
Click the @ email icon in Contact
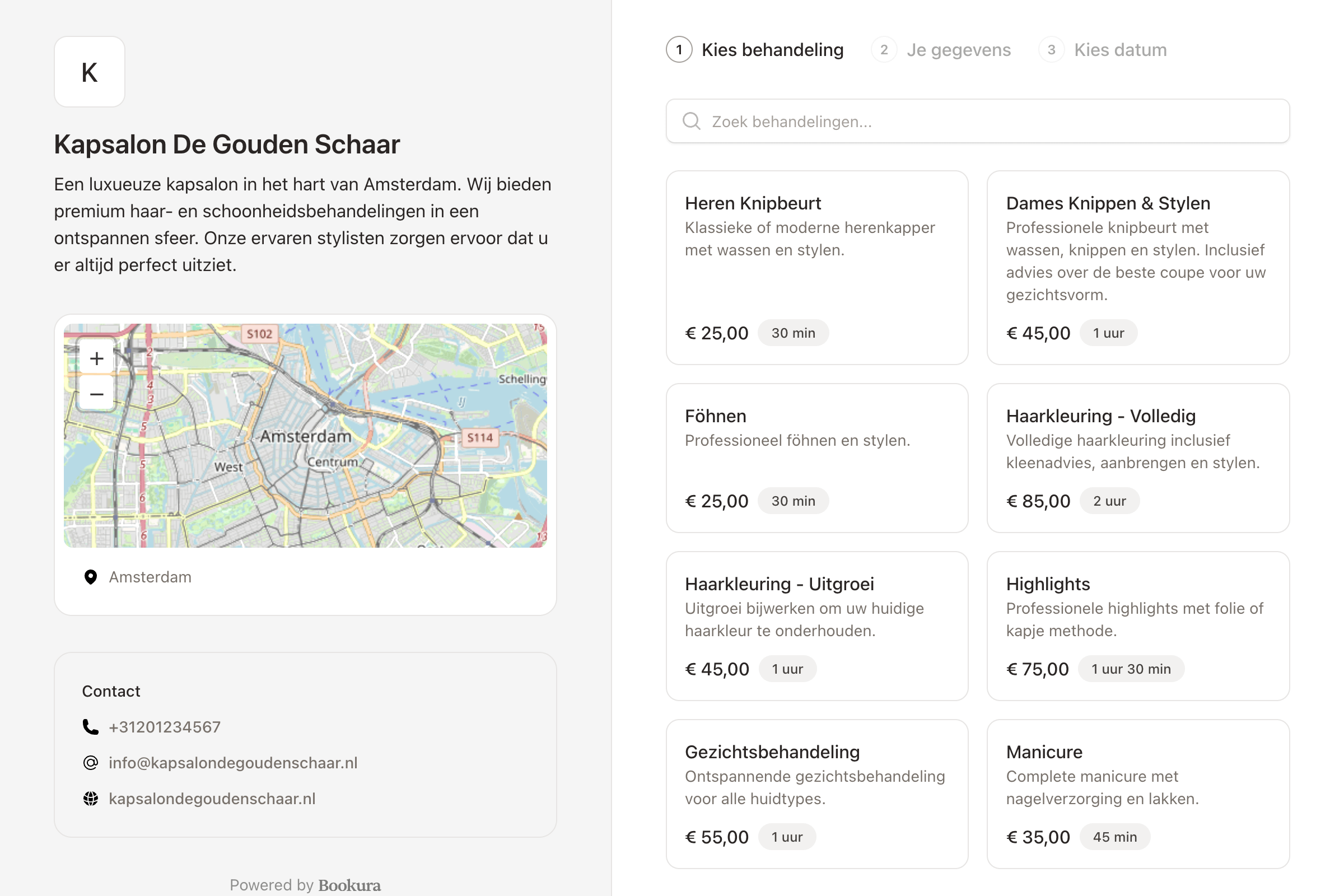[90, 762]
